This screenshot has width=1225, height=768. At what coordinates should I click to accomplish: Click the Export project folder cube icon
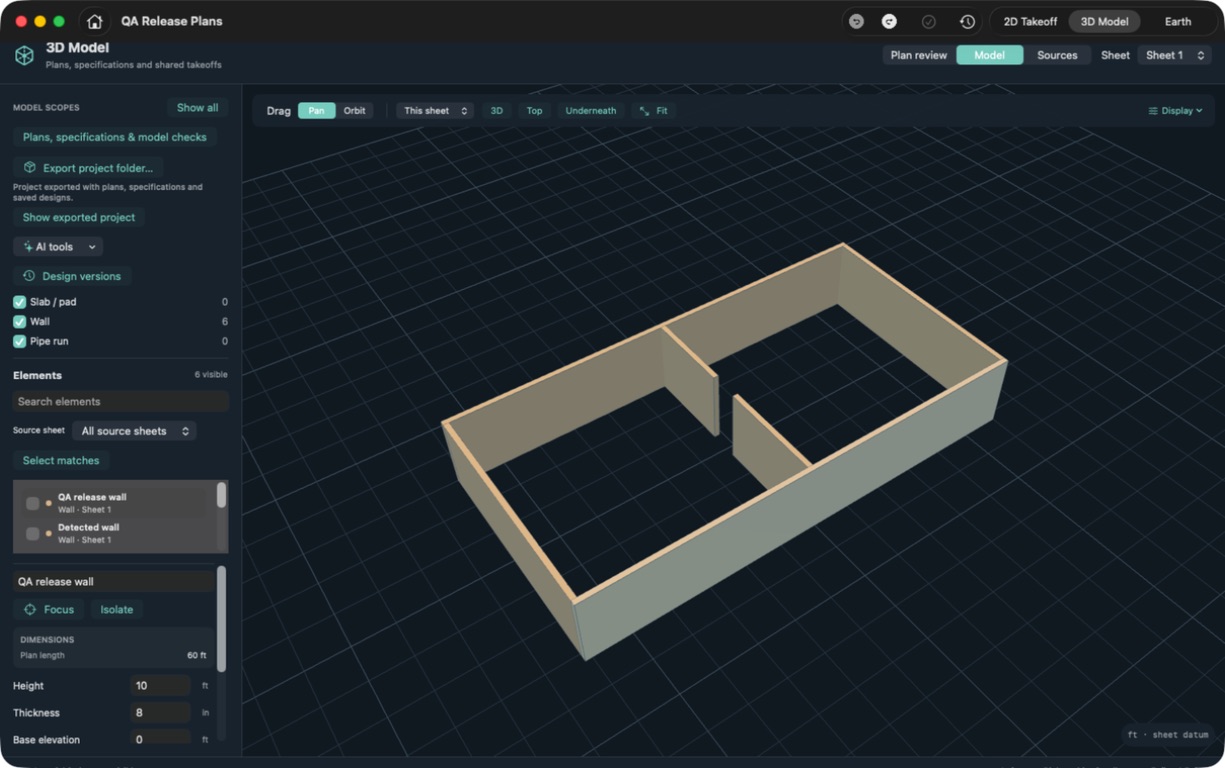30,168
